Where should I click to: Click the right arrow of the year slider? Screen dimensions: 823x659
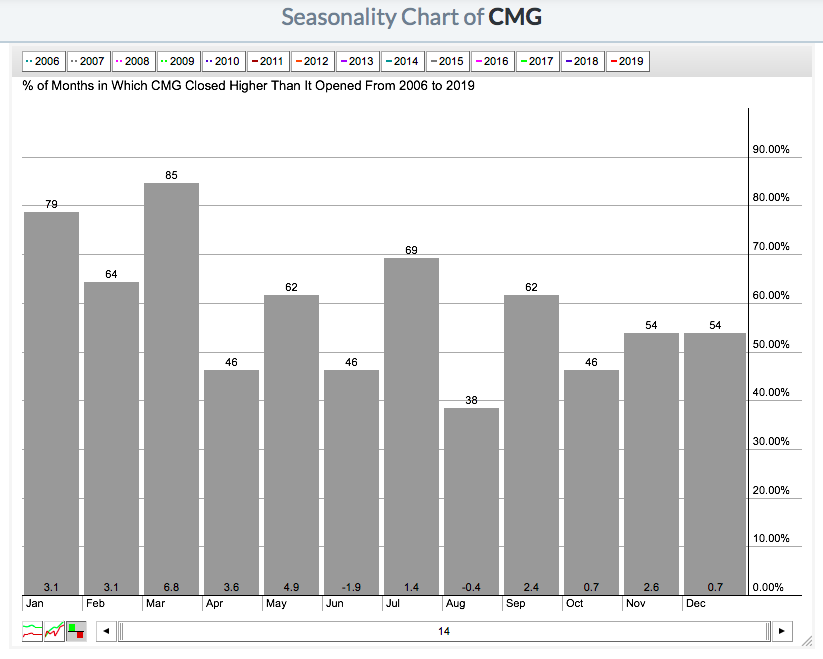[783, 631]
